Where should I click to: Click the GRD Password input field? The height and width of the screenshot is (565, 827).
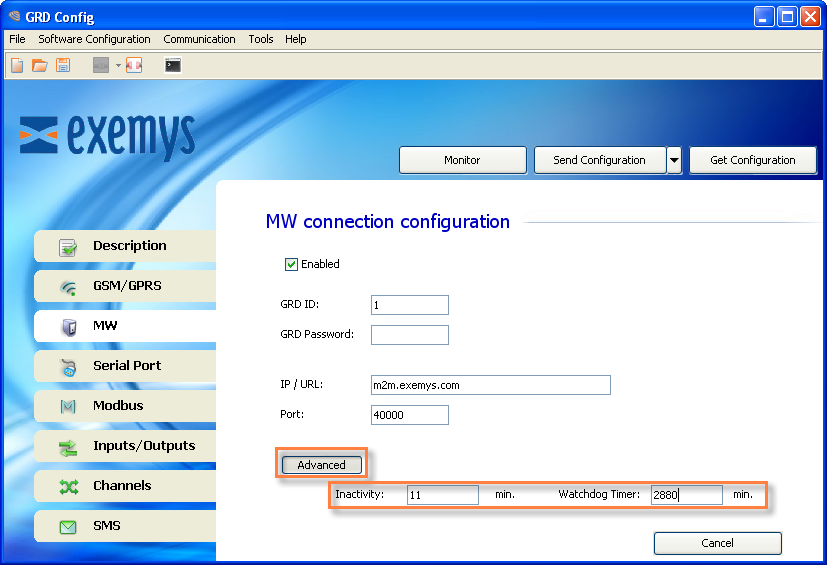410,335
